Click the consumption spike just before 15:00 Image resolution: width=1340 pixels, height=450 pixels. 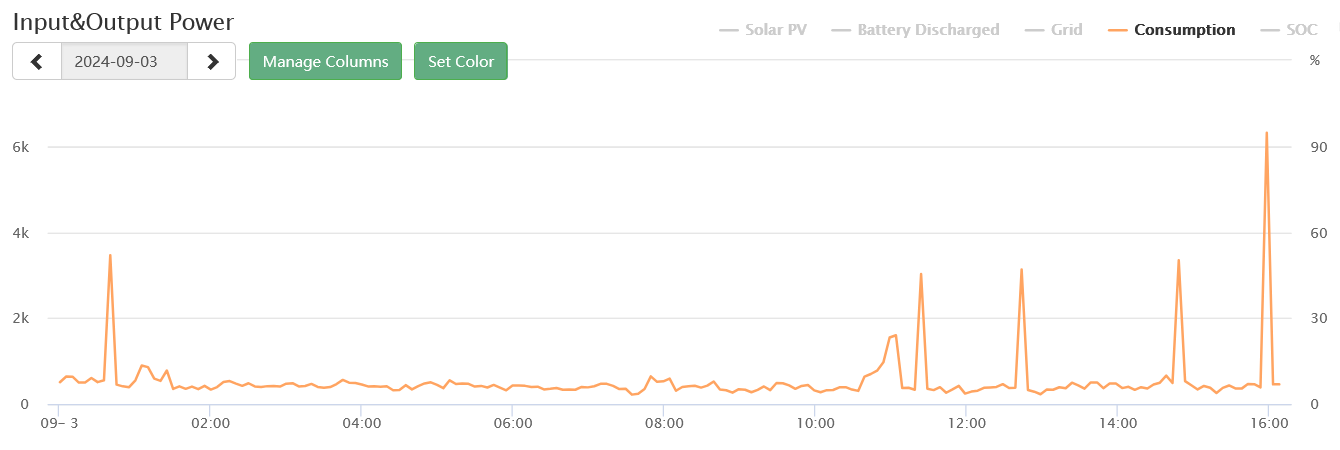(1179, 261)
